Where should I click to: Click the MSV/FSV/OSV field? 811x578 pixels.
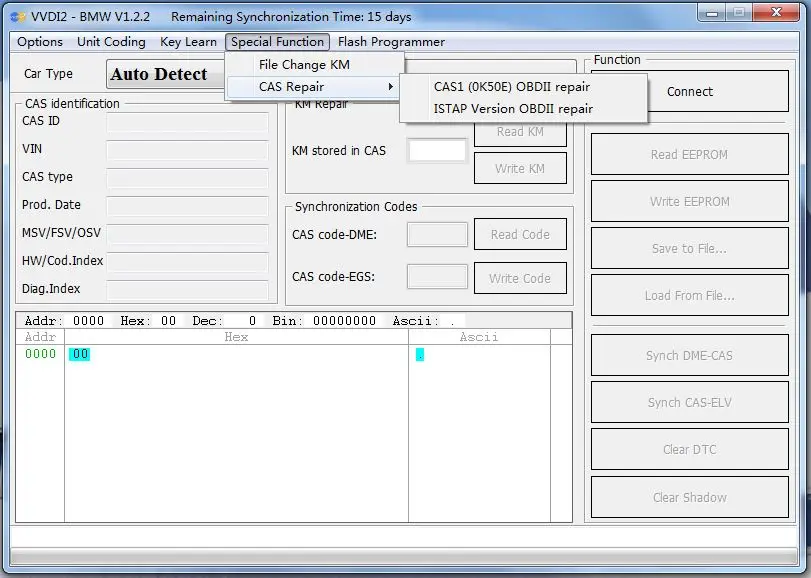[x=187, y=234]
